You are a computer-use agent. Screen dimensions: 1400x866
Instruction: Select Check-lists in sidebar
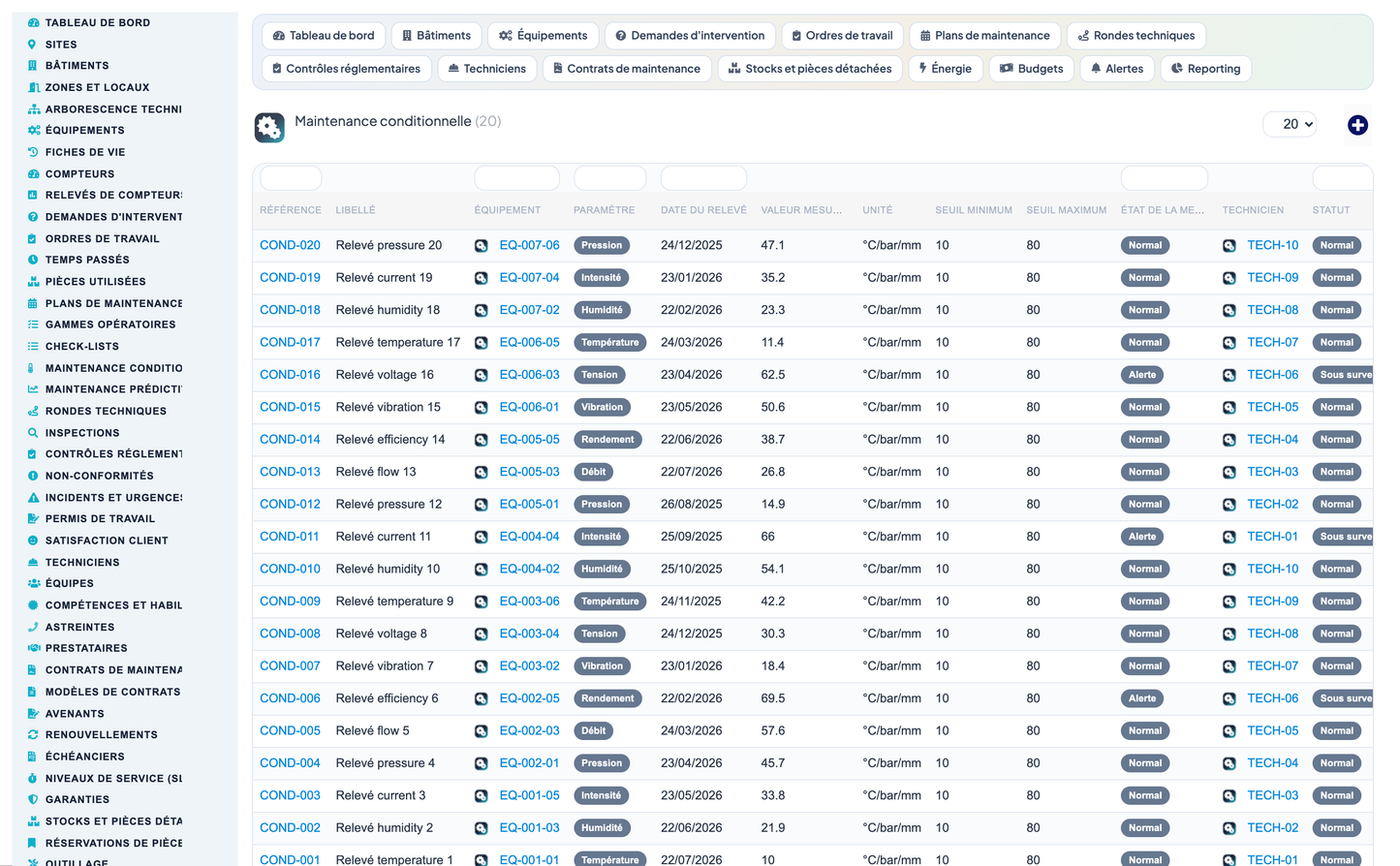pyautogui.click(x=82, y=347)
